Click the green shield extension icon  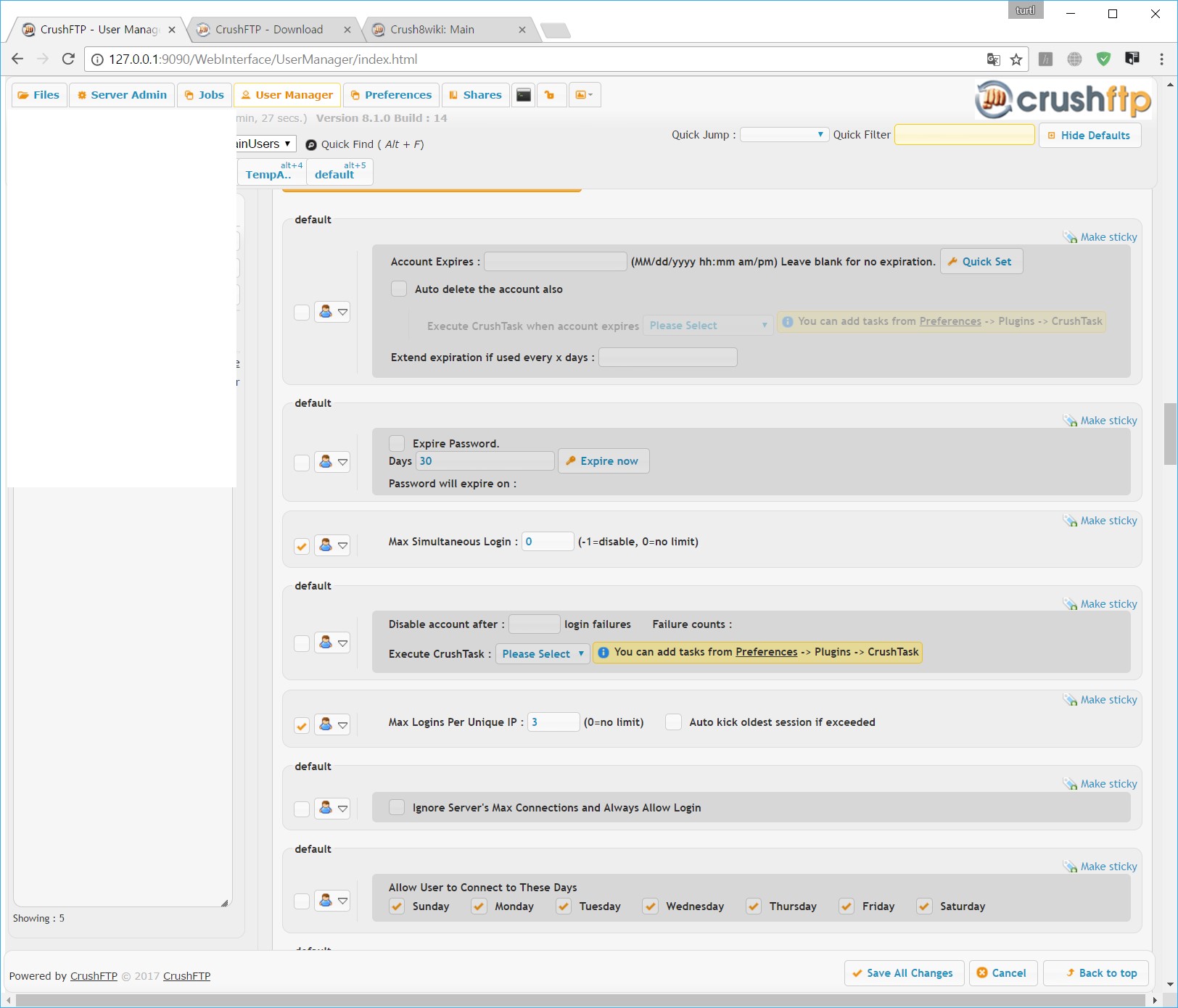[x=1103, y=59]
